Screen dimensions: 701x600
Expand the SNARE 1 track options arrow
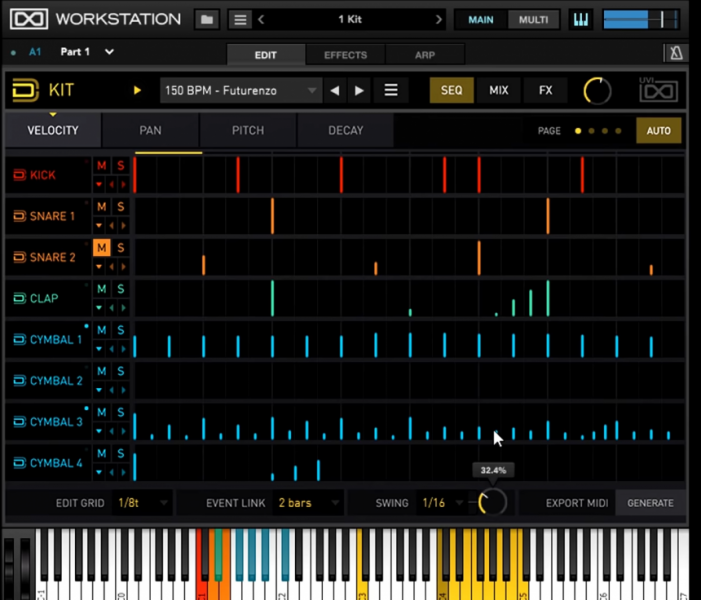(99, 225)
